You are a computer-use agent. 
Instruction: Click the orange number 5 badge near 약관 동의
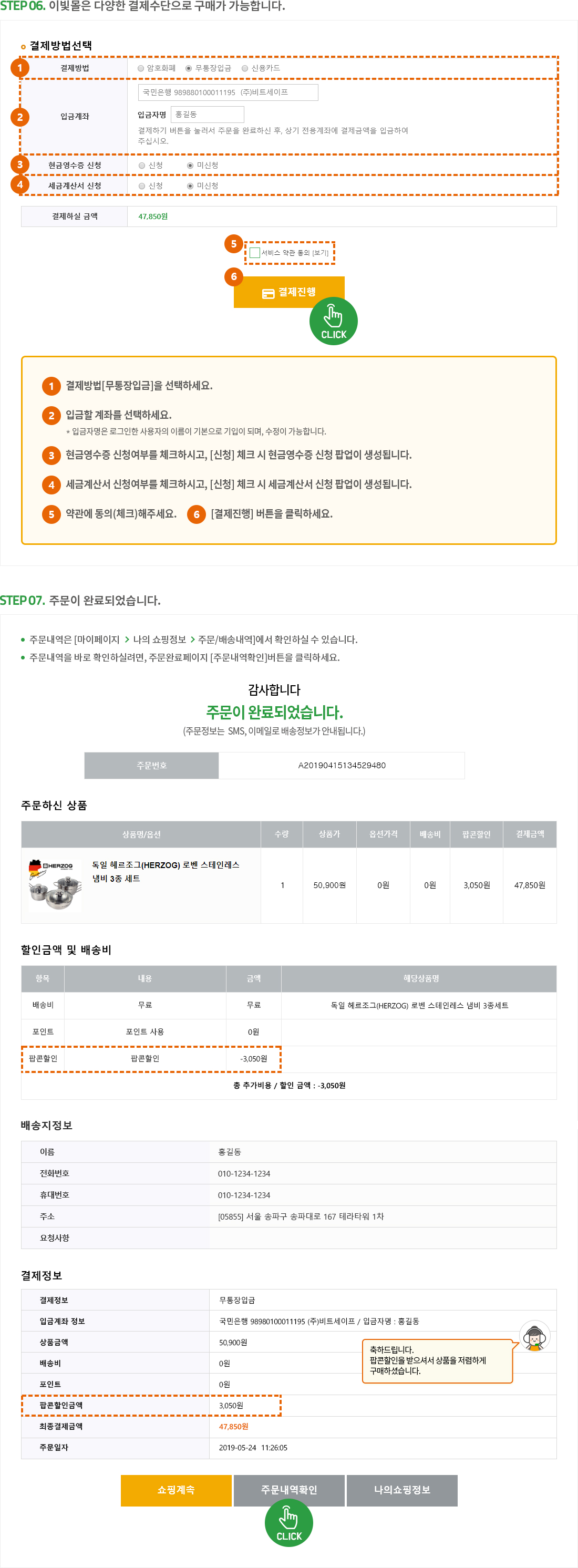pyautogui.click(x=234, y=244)
